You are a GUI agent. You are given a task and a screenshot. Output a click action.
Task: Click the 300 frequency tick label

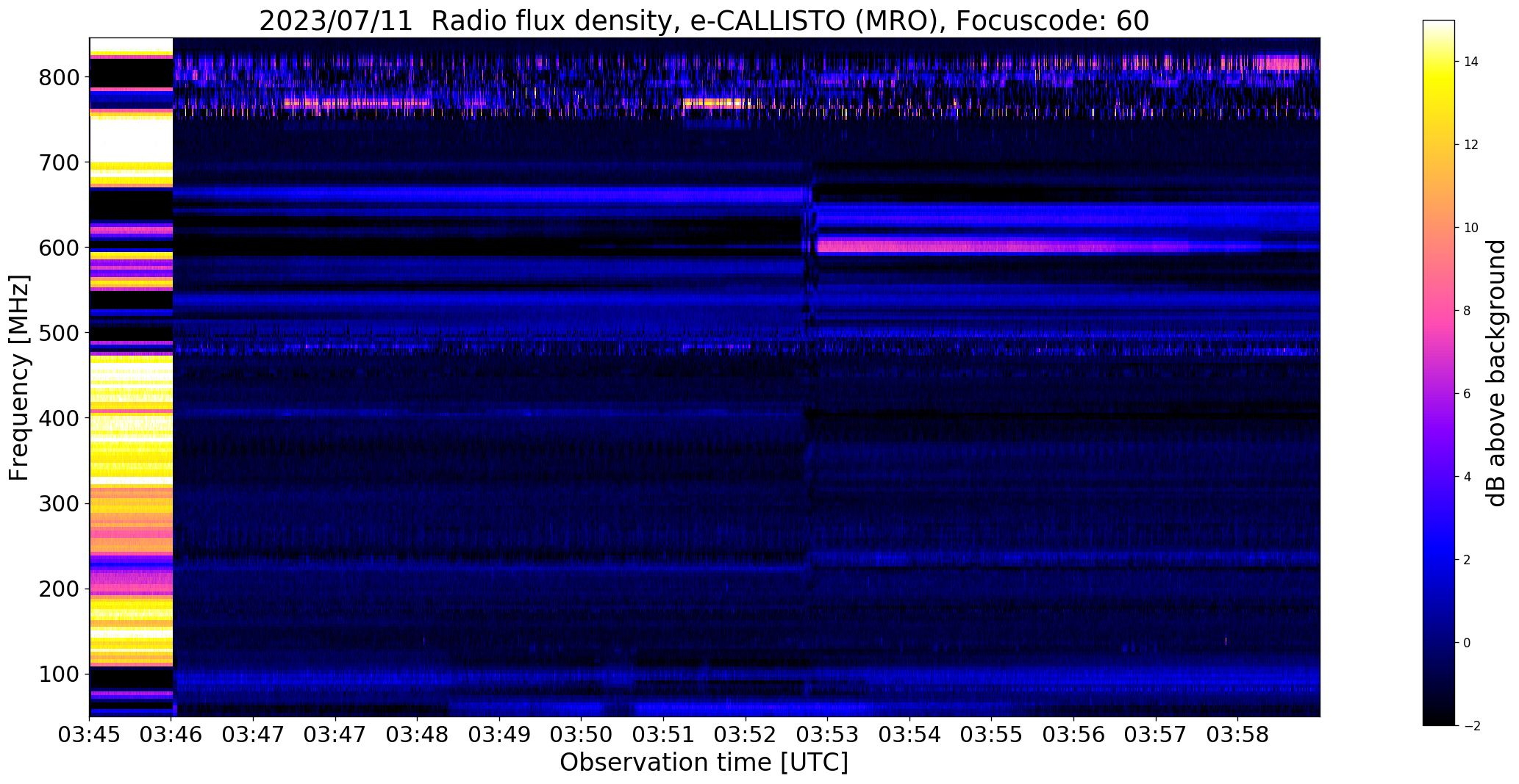pyautogui.click(x=60, y=503)
